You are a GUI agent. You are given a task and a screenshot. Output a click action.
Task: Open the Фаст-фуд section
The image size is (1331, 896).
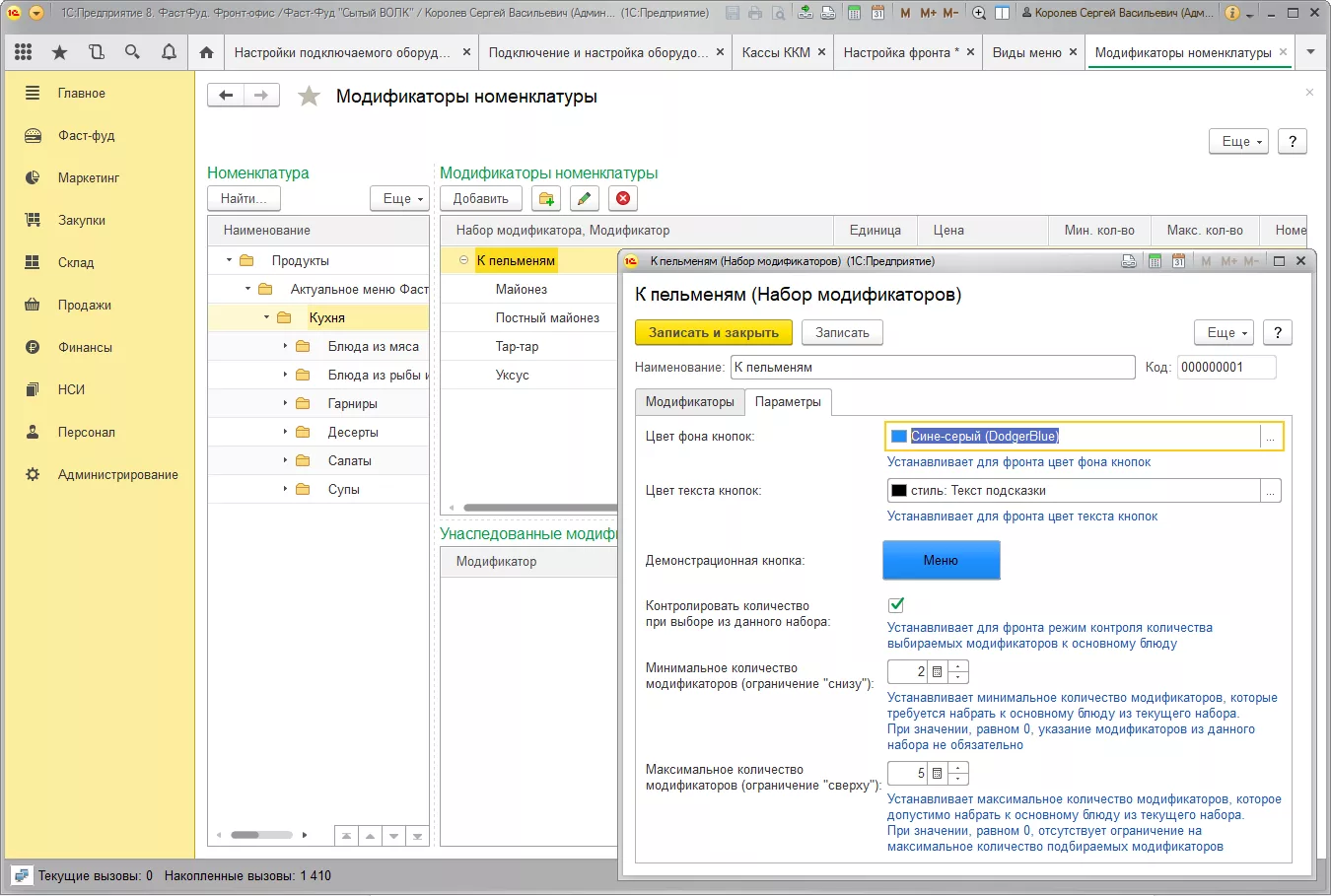pyautogui.click(x=87, y=135)
